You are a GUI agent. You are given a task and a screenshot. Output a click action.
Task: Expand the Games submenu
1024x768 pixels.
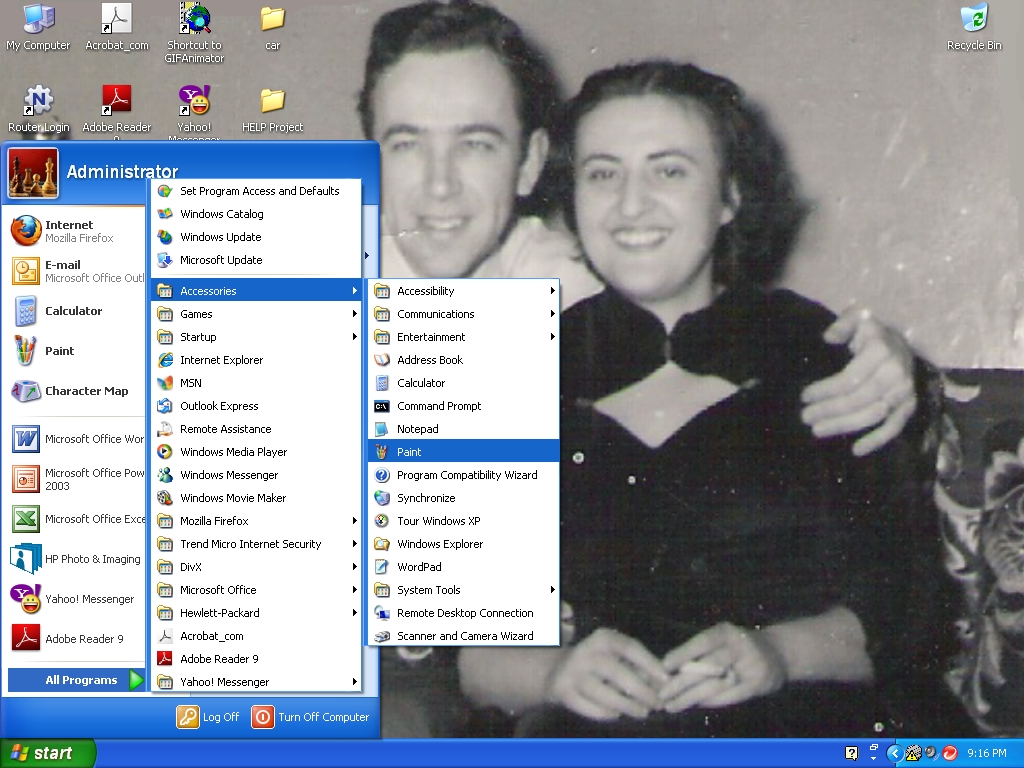click(257, 314)
